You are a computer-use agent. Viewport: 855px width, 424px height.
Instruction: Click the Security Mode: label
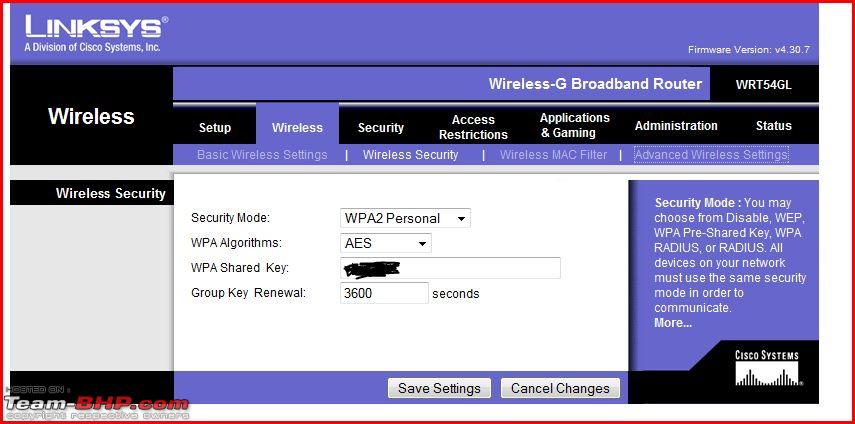click(x=231, y=218)
